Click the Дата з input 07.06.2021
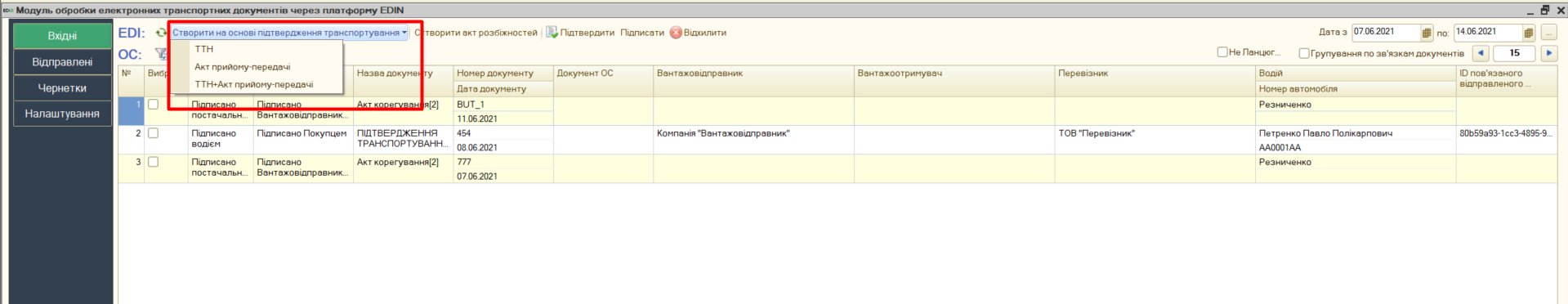 tap(1386, 33)
